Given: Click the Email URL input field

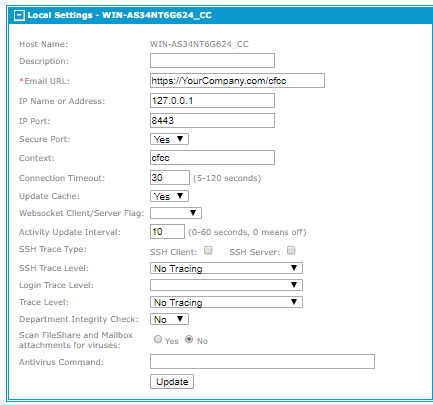Looking at the screenshot, I should coord(237,81).
